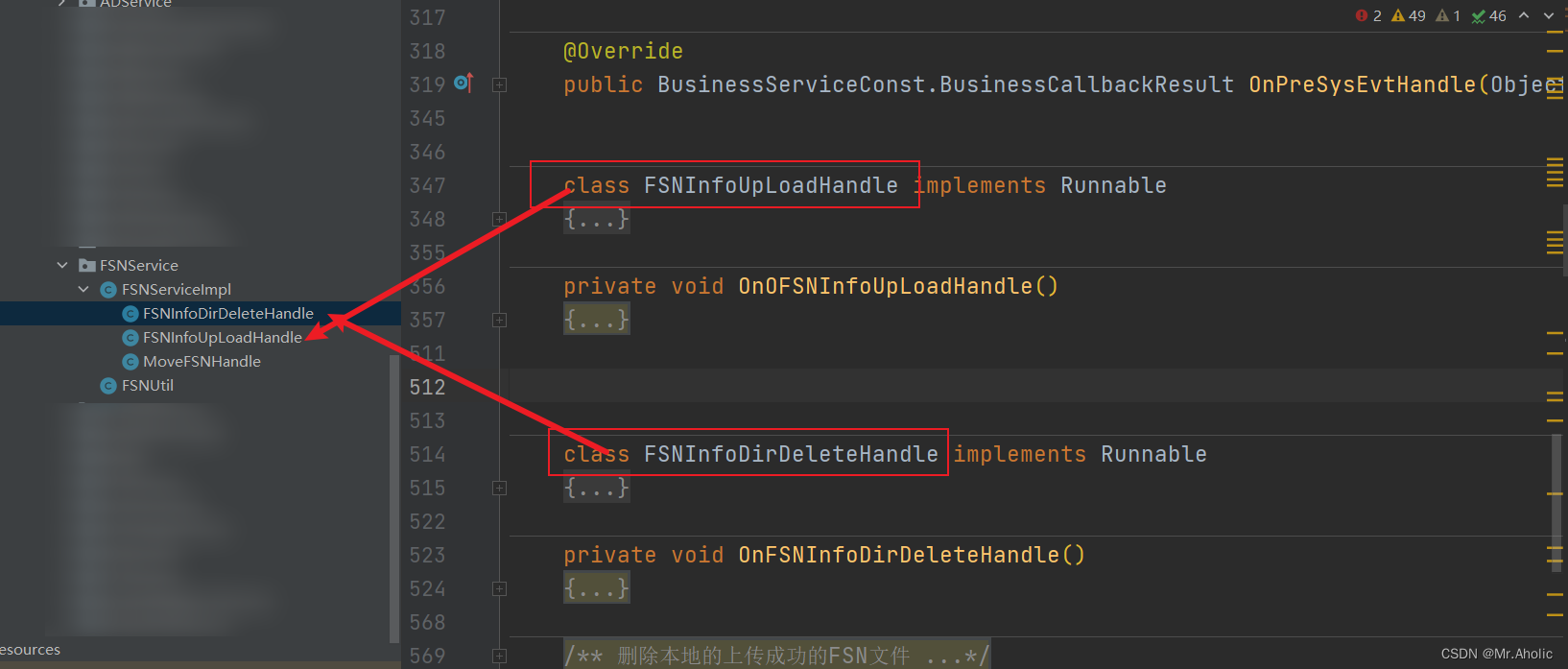Collapse the FSNService folder chevron

(62, 265)
